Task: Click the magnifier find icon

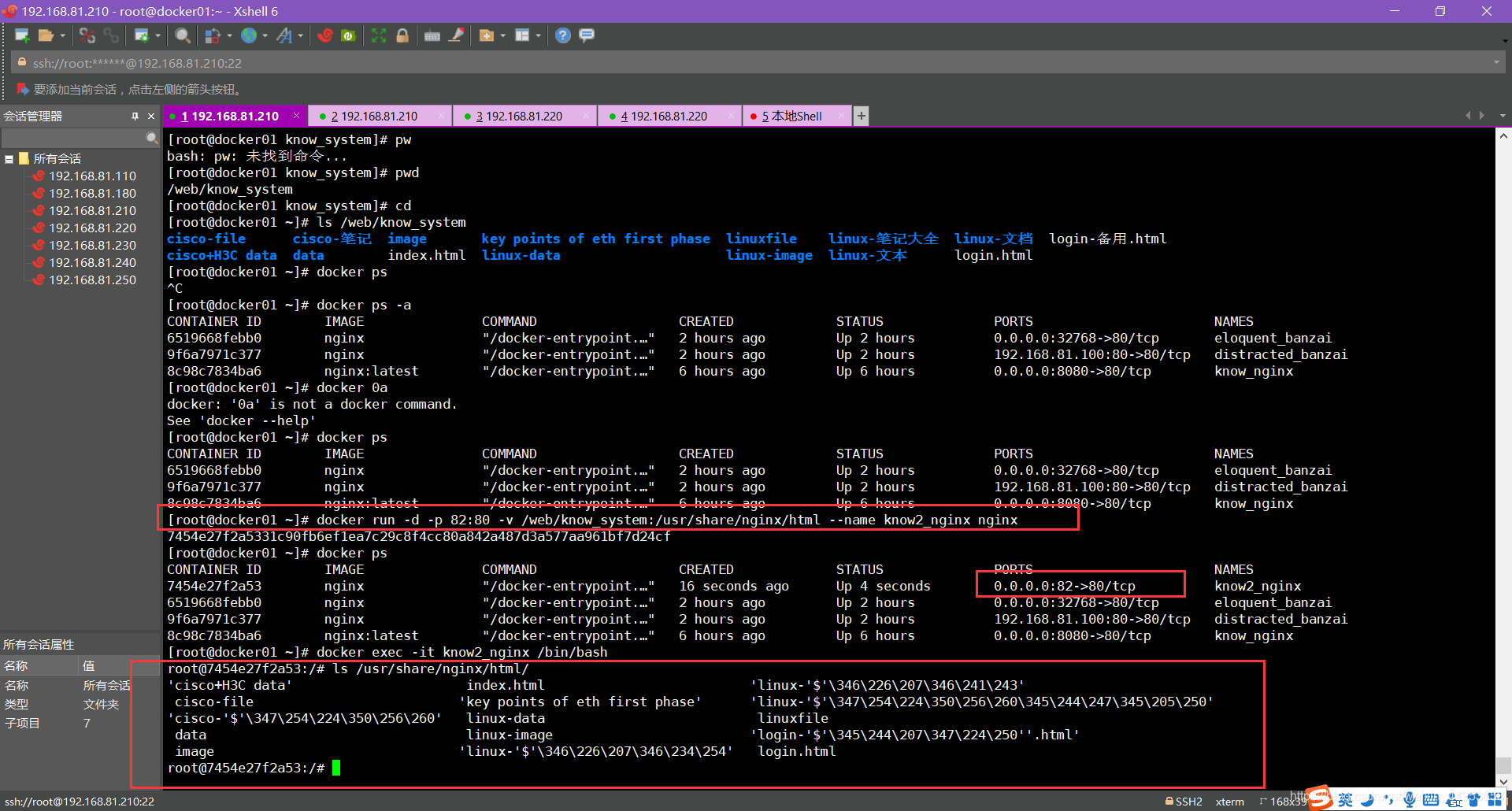Action: tap(183, 35)
